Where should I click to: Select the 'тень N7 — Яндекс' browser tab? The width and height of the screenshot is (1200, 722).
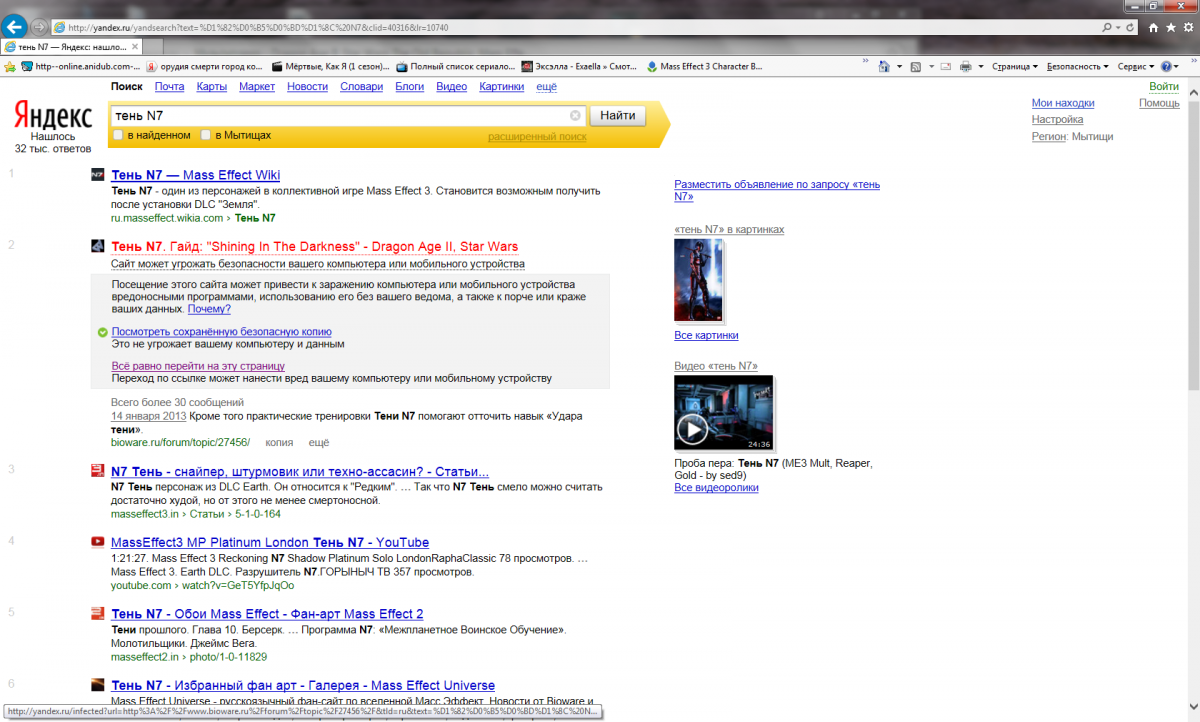tap(70, 46)
